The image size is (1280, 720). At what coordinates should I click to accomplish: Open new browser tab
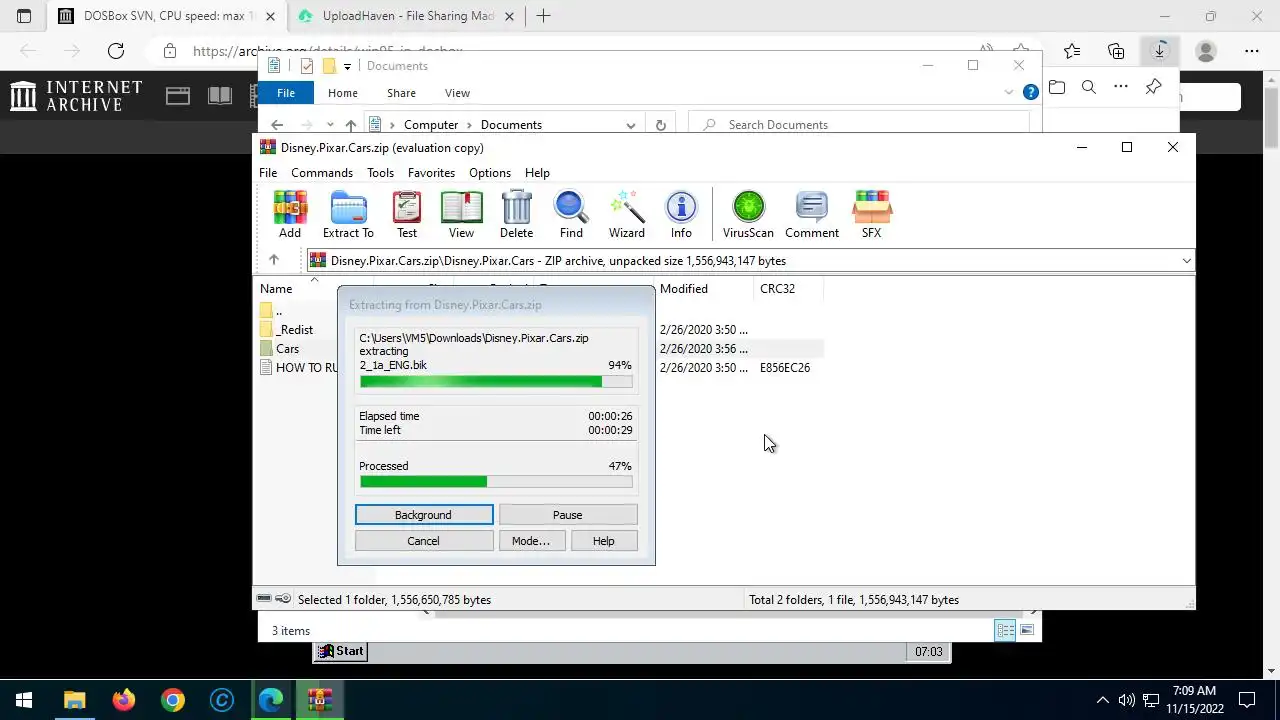coord(543,16)
